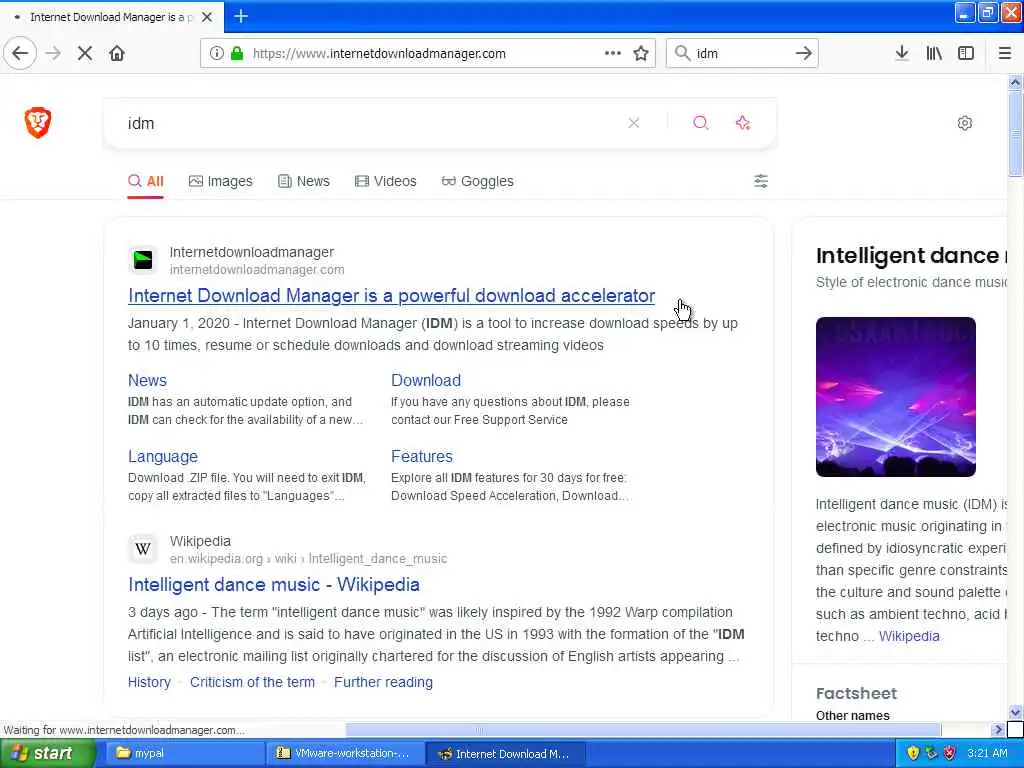The height and width of the screenshot is (768, 1024).
Task: Switch to VMware-workstation taskbar item
Action: pyautogui.click(x=346, y=753)
